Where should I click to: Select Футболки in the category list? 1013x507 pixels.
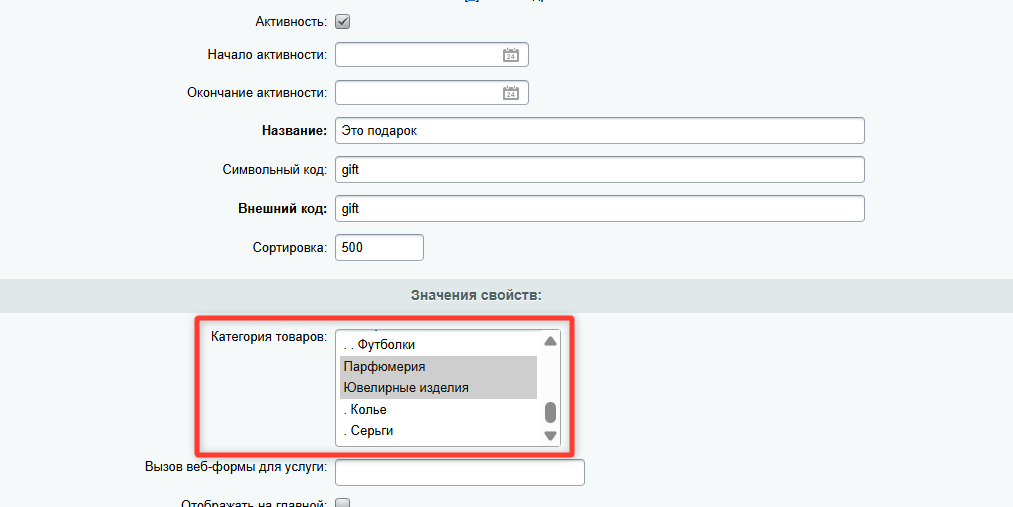[439, 345]
